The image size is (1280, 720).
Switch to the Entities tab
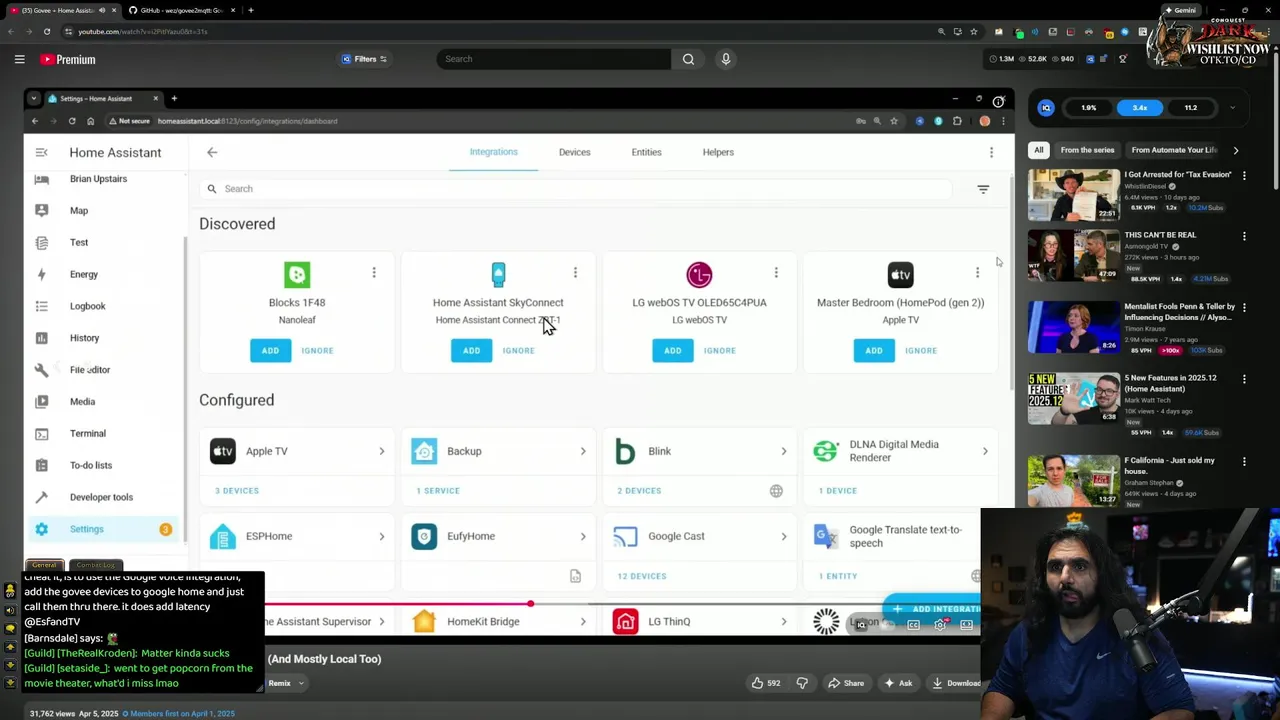[646, 152]
